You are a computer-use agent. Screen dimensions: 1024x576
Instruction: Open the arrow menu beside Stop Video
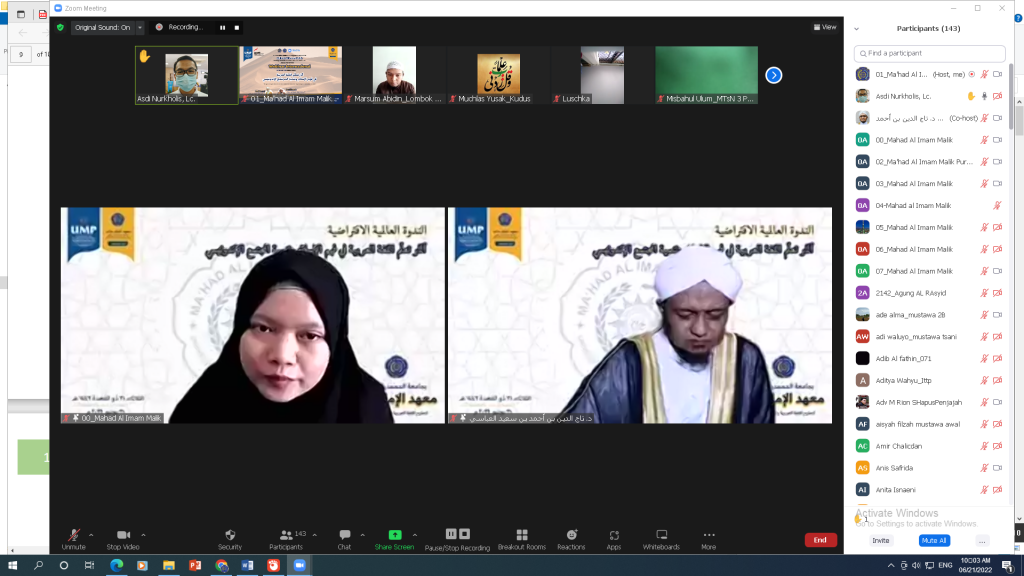coord(143,535)
